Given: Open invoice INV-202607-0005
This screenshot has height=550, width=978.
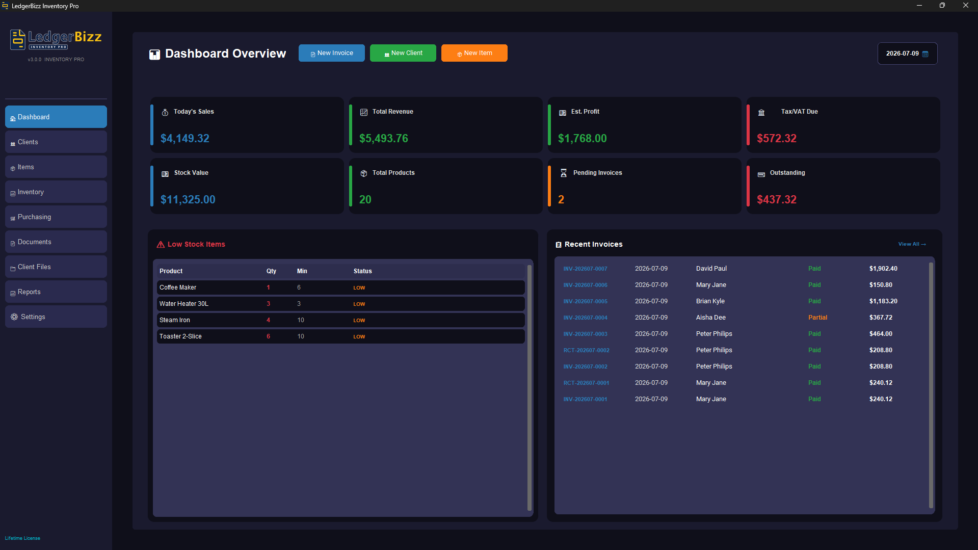Looking at the screenshot, I should 585,301.
